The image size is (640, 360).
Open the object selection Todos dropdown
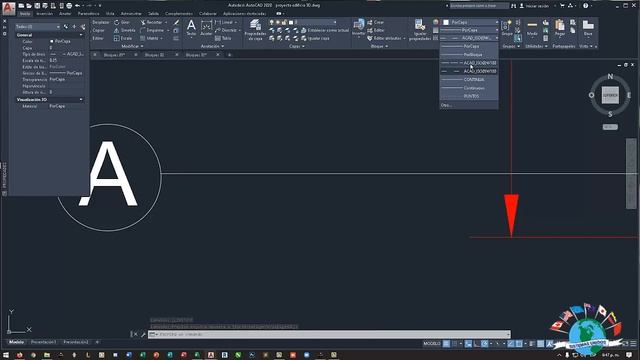pos(38,27)
